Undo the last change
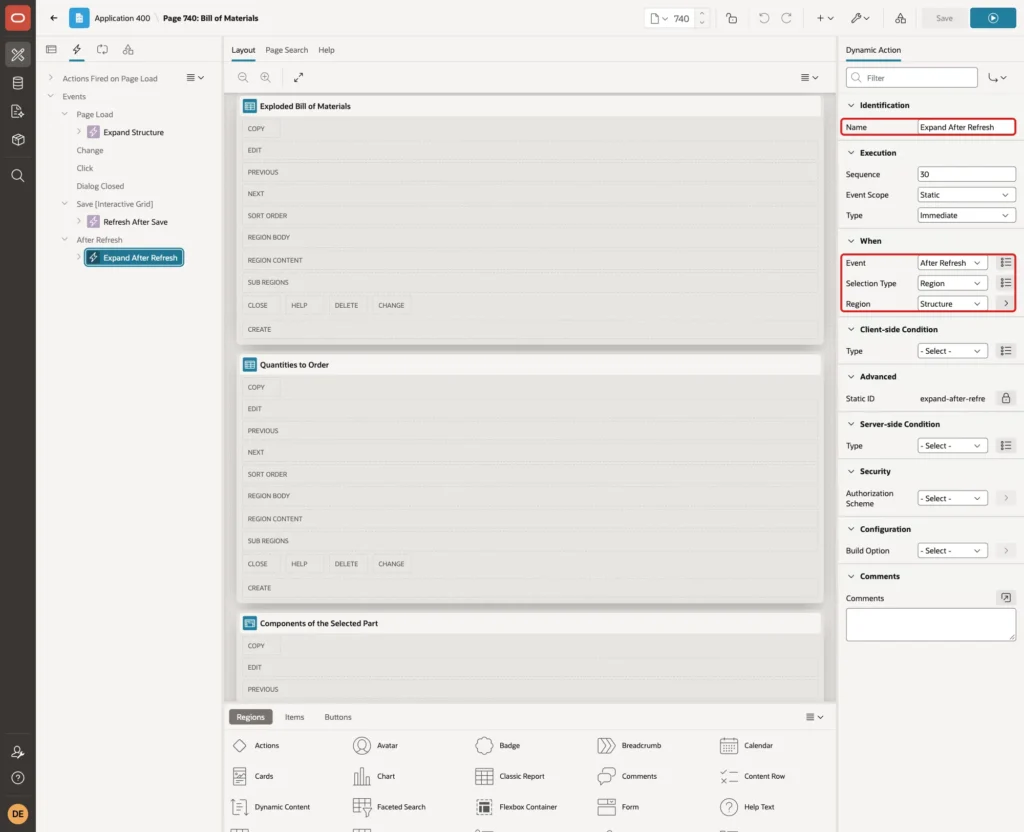This screenshot has width=1024, height=832. pos(763,18)
